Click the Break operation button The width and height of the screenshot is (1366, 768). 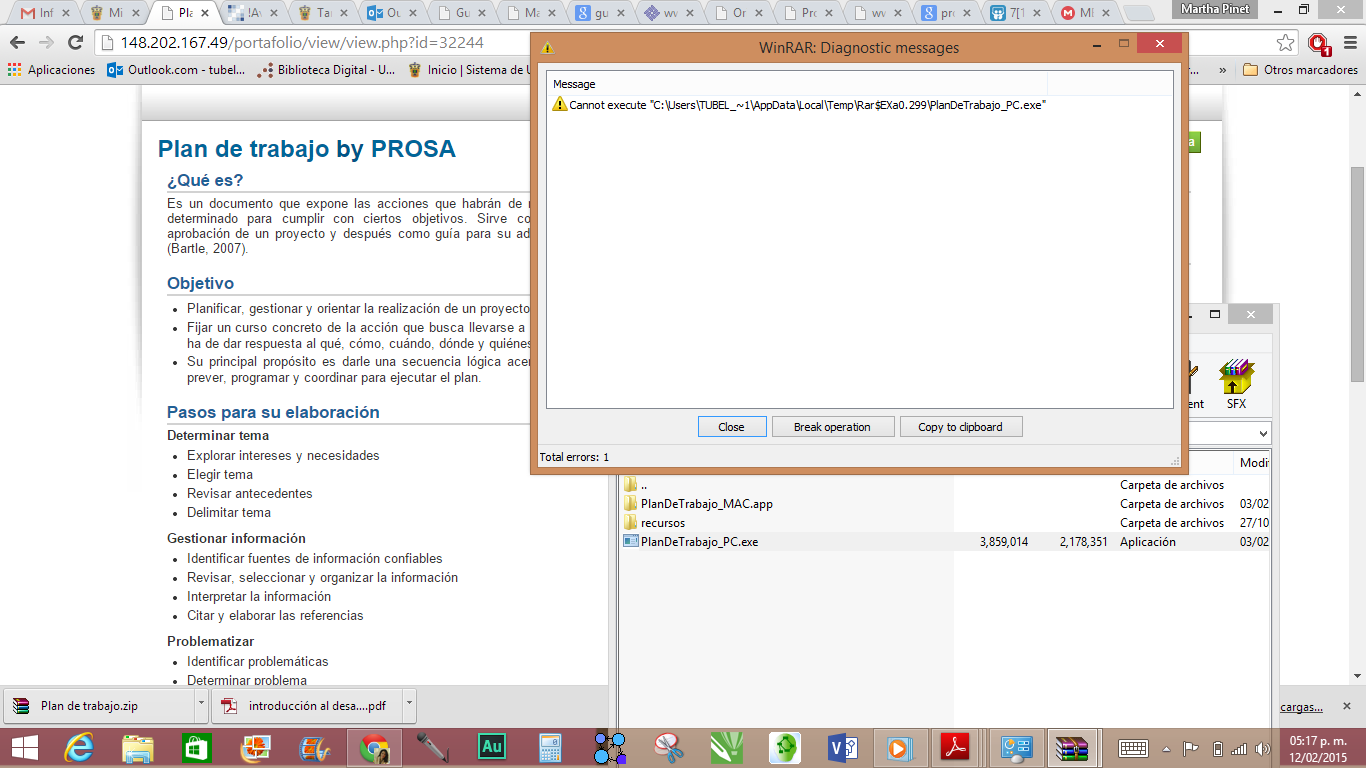point(832,427)
